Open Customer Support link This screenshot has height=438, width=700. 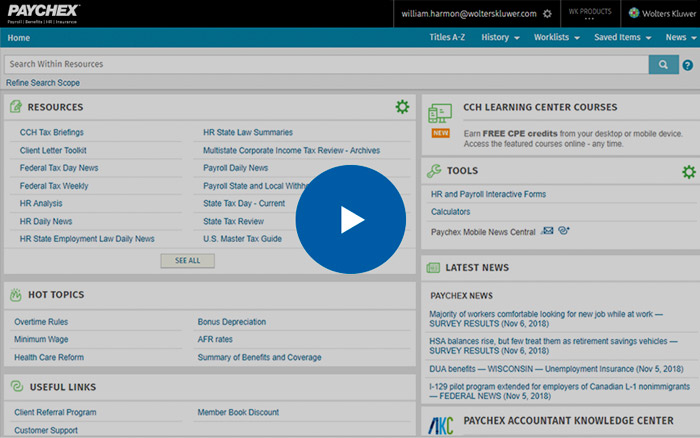point(46,430)
